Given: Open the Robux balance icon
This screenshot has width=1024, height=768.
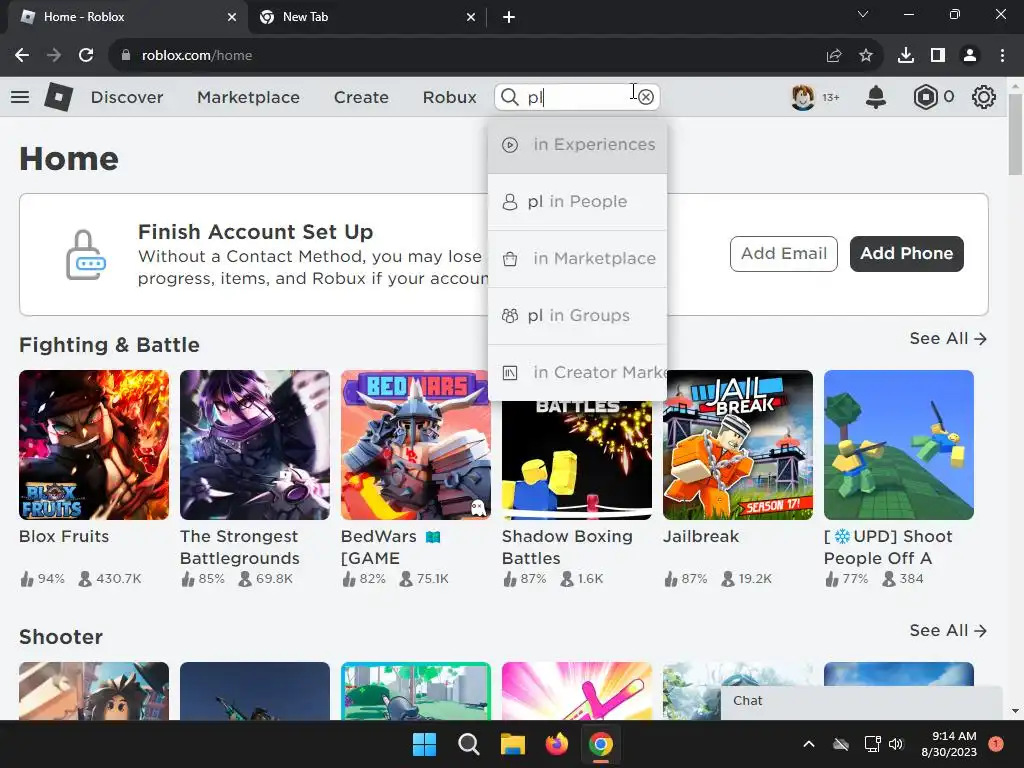Looking at the screenshot, I should 925,97.
